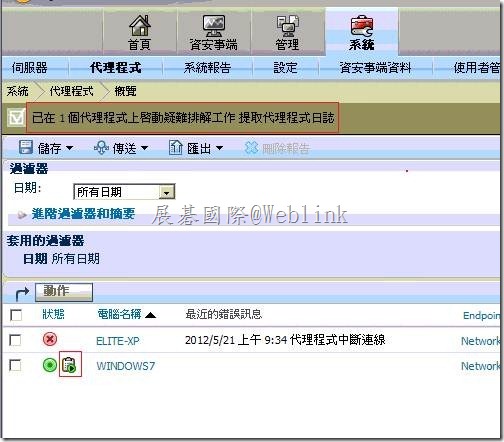
Task: Open the WINDOWS7 computer link
Action: tap(126, 366)
